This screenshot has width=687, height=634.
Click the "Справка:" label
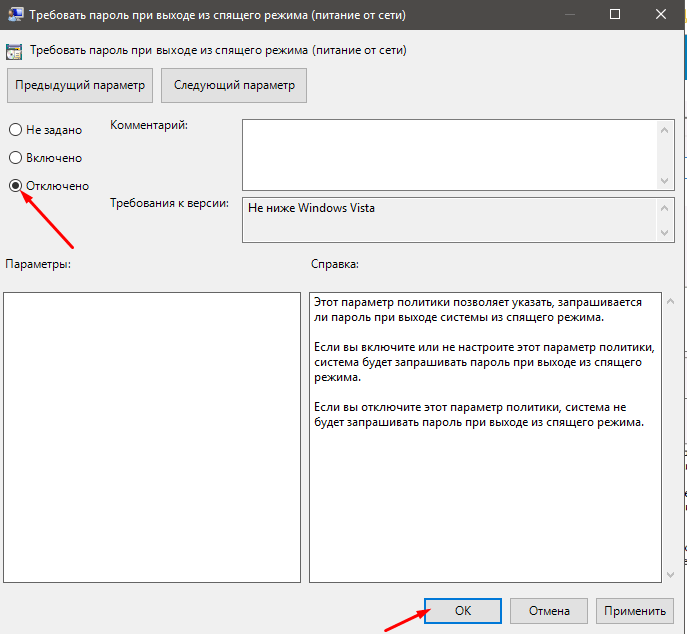(335, 264)
